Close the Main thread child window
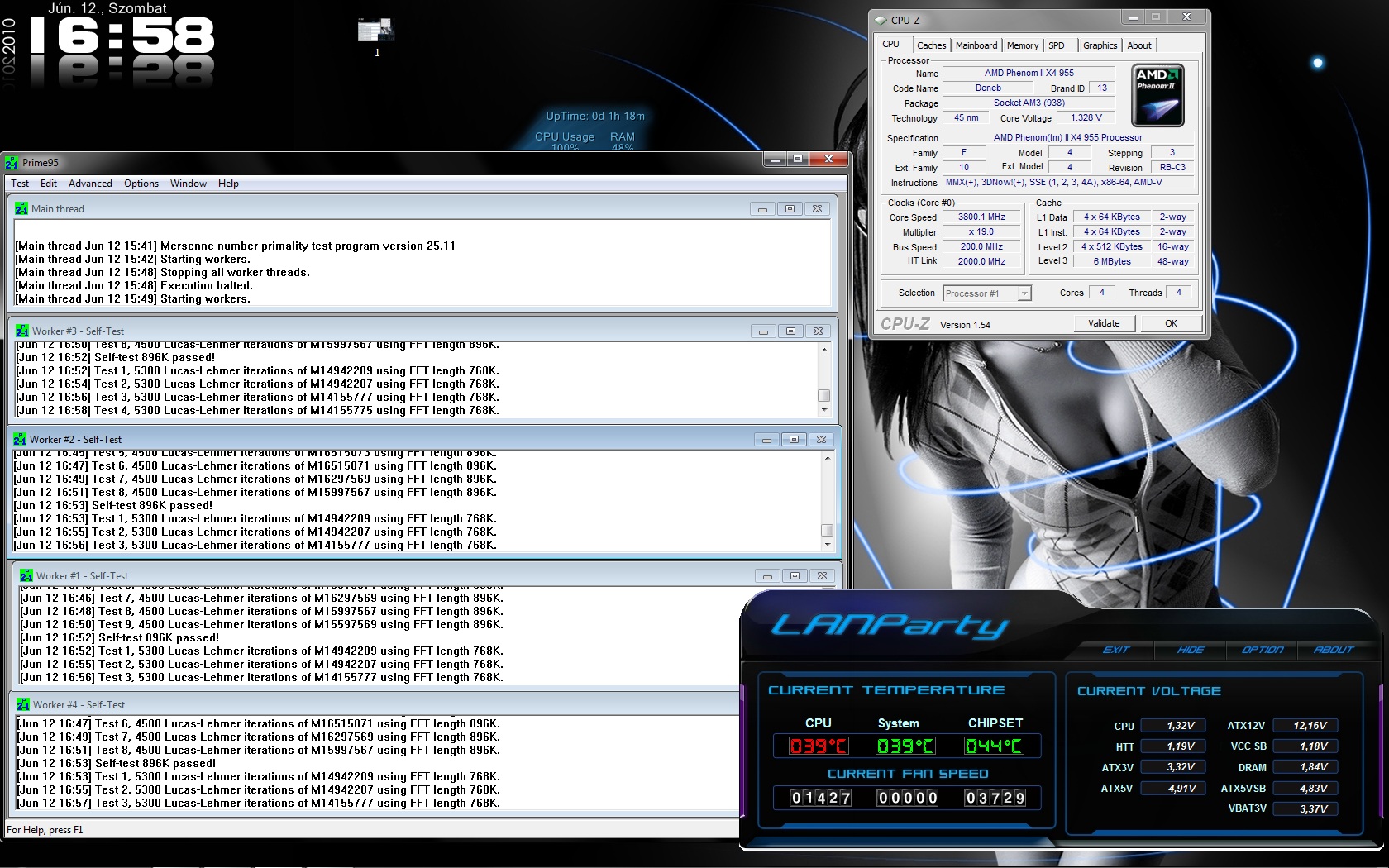The width and height of the screenshot is (1389, 868). tap(817, 209)
